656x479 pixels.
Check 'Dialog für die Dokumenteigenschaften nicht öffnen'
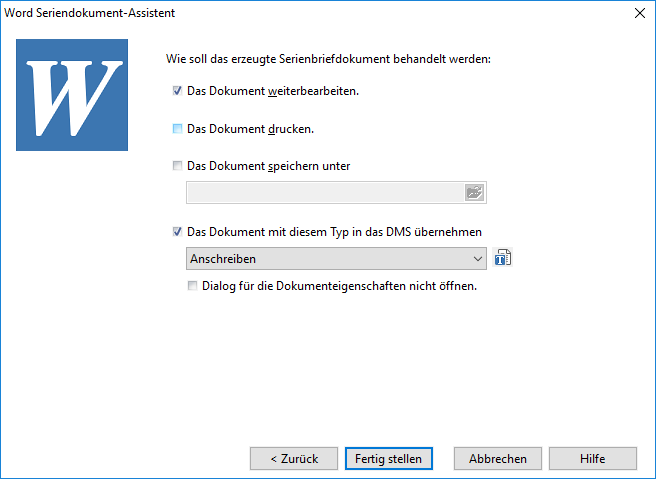click(192, 286)
